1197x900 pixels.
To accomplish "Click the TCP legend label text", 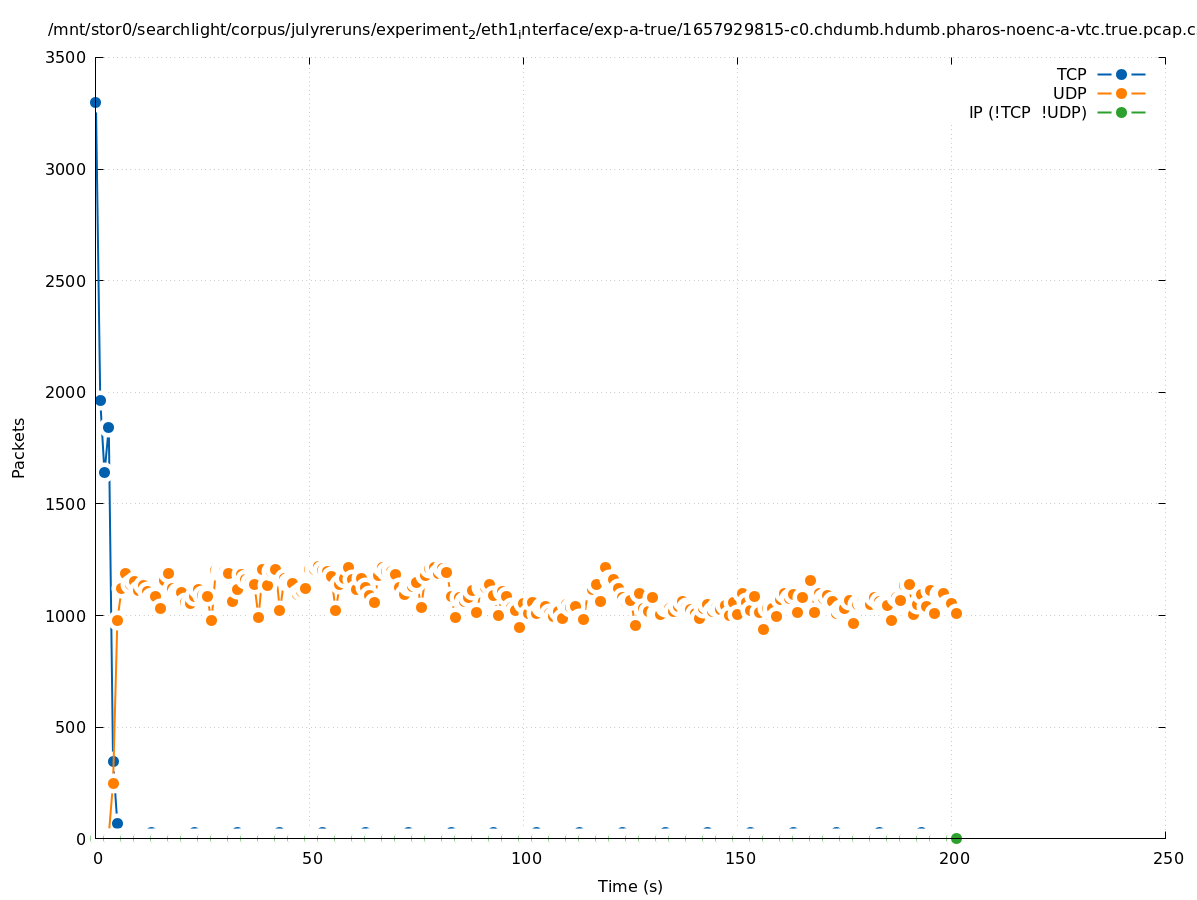I will tap(1071, 74).
